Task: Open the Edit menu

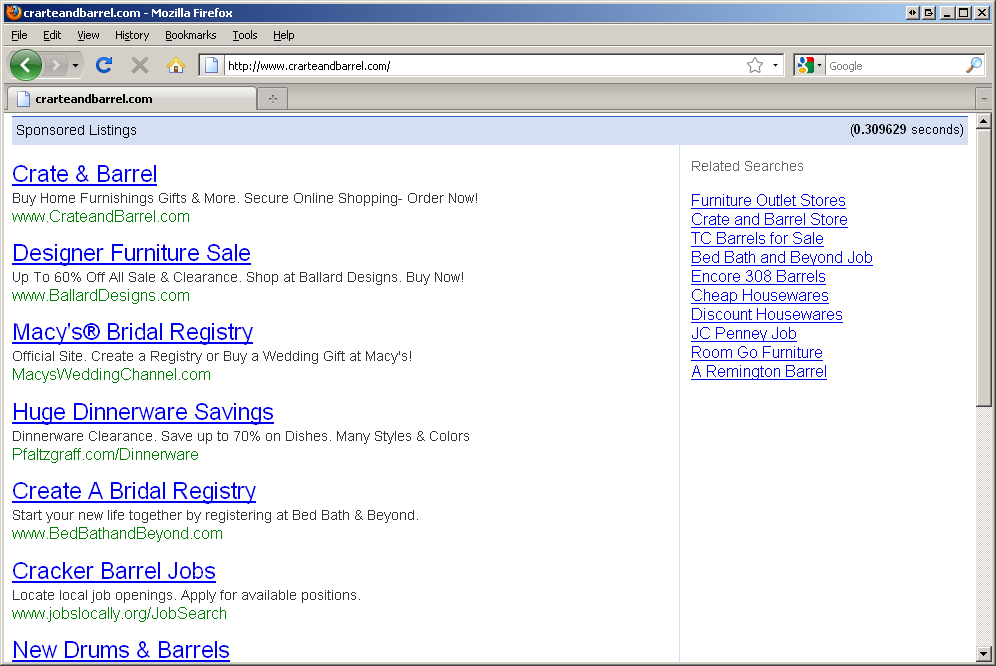Action: (x=52, y=35)
